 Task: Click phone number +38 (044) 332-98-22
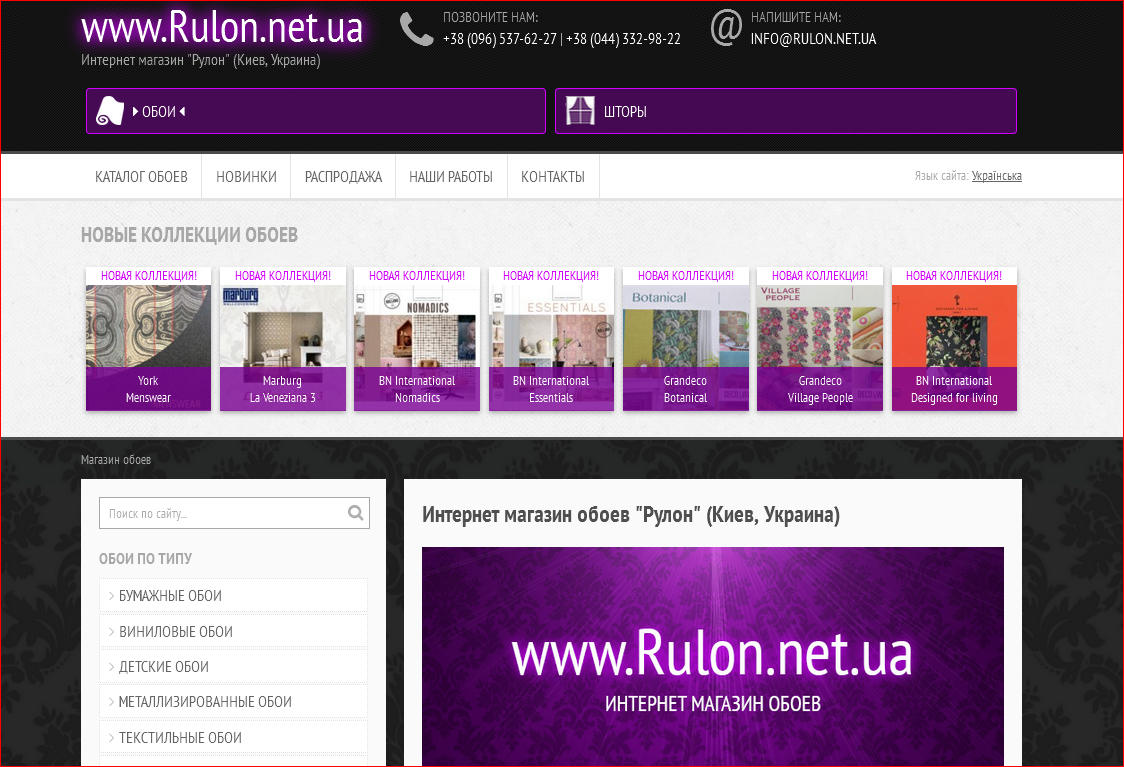point(624,39)
